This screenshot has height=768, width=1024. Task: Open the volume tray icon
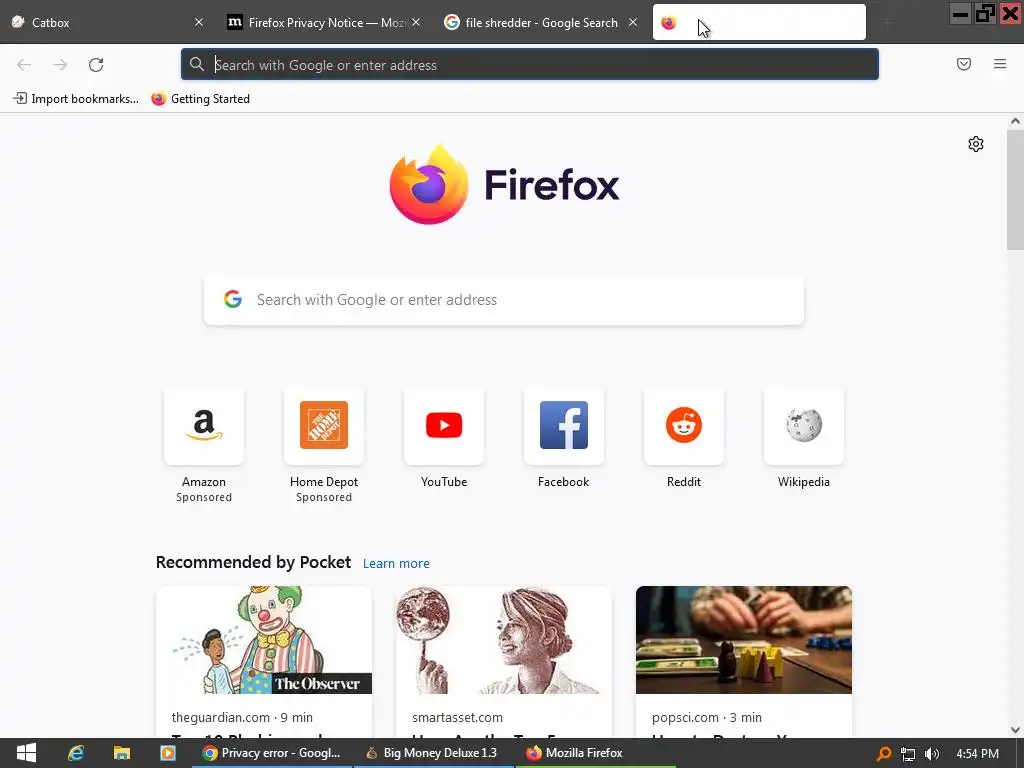[932, 754]
